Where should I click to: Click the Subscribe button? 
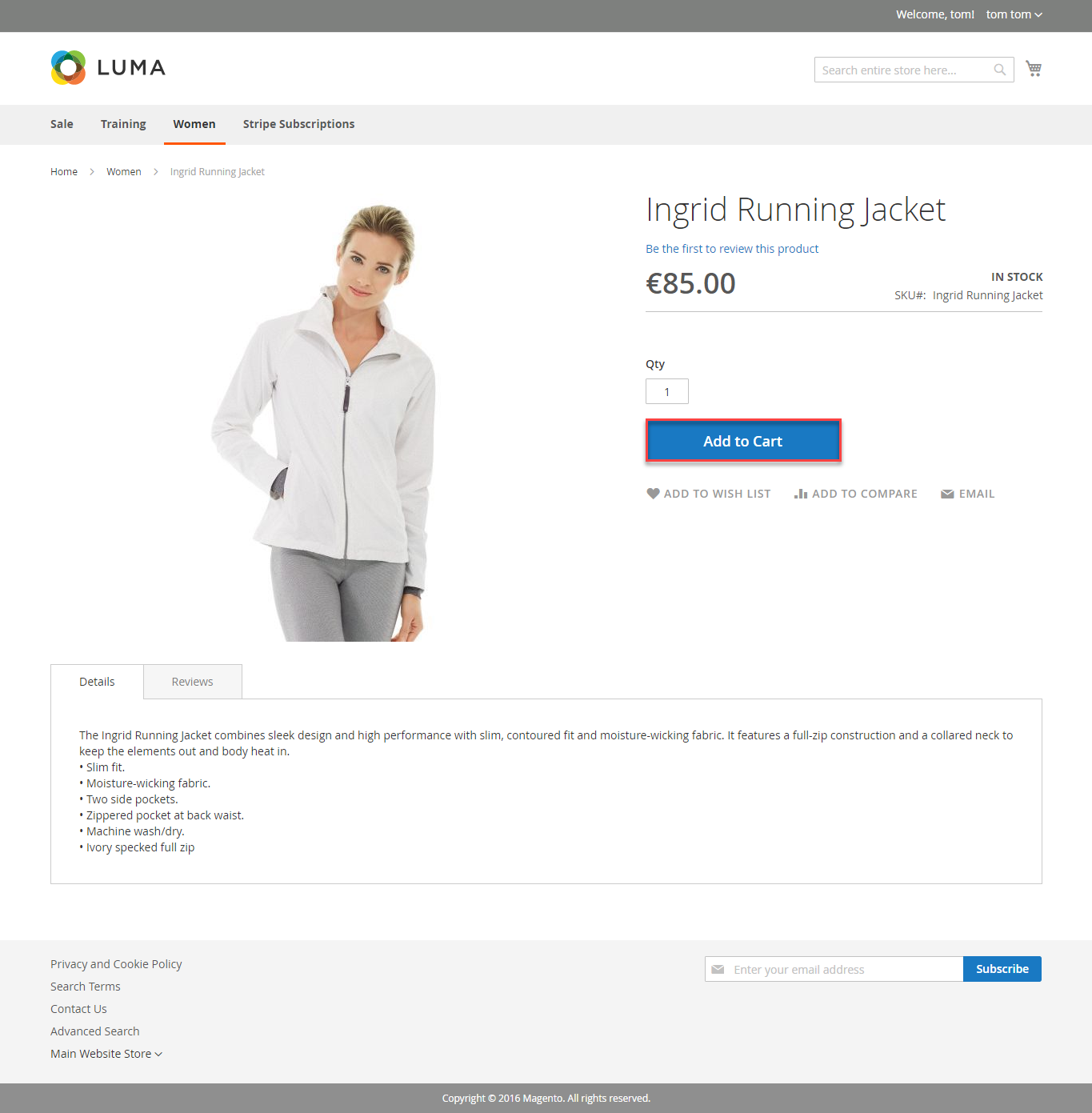click(1002, 969)
